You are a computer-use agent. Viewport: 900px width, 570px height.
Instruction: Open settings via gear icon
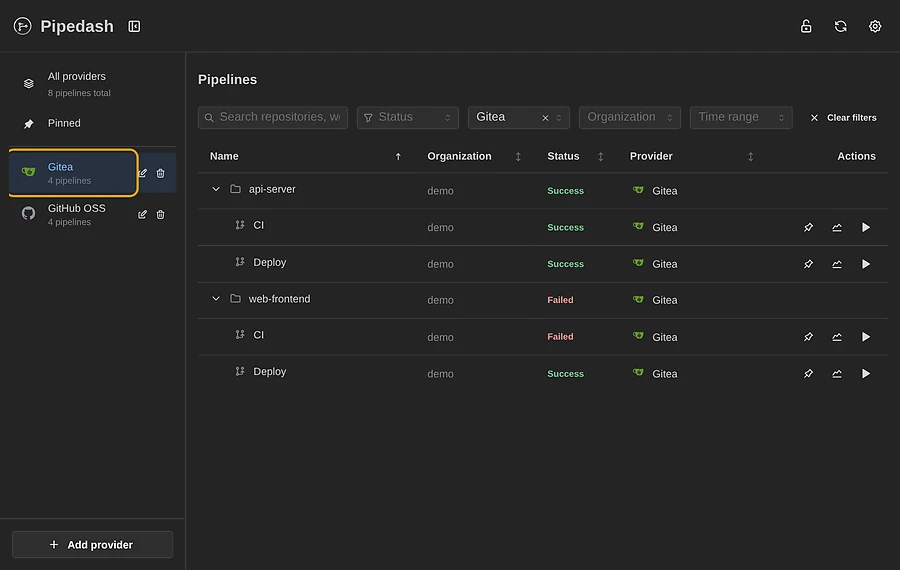(875, 26)
